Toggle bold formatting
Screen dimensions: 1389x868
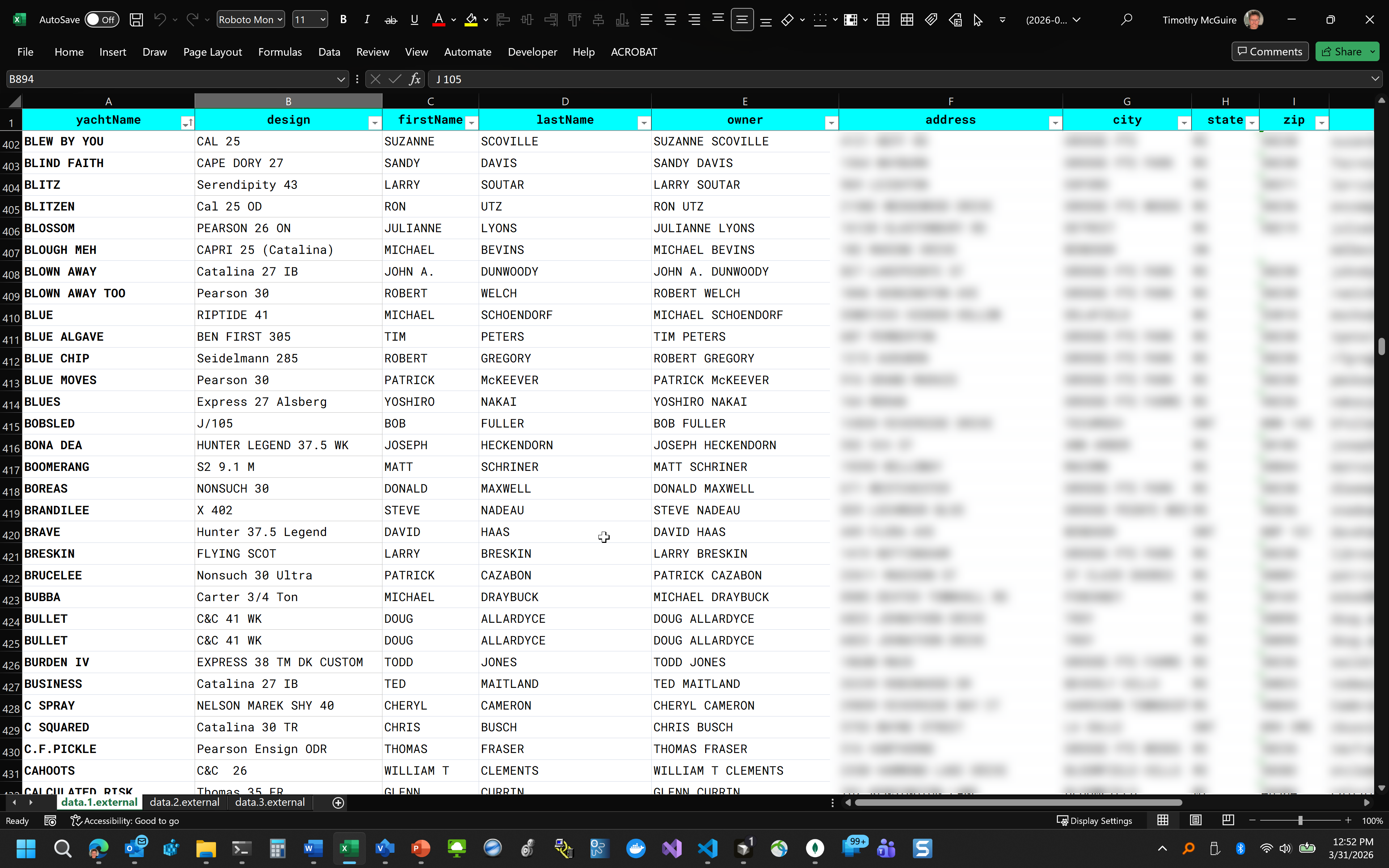pyautogui.click(x=343, y=19)
